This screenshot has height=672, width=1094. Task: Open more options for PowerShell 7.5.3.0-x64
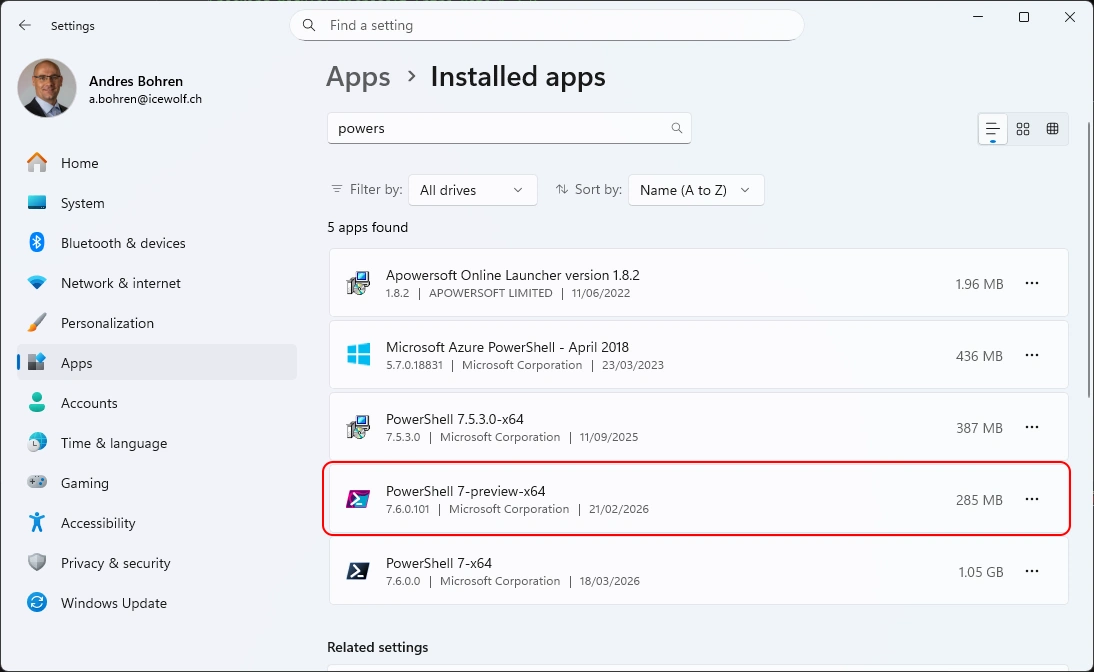click(x=1032, y=428)
